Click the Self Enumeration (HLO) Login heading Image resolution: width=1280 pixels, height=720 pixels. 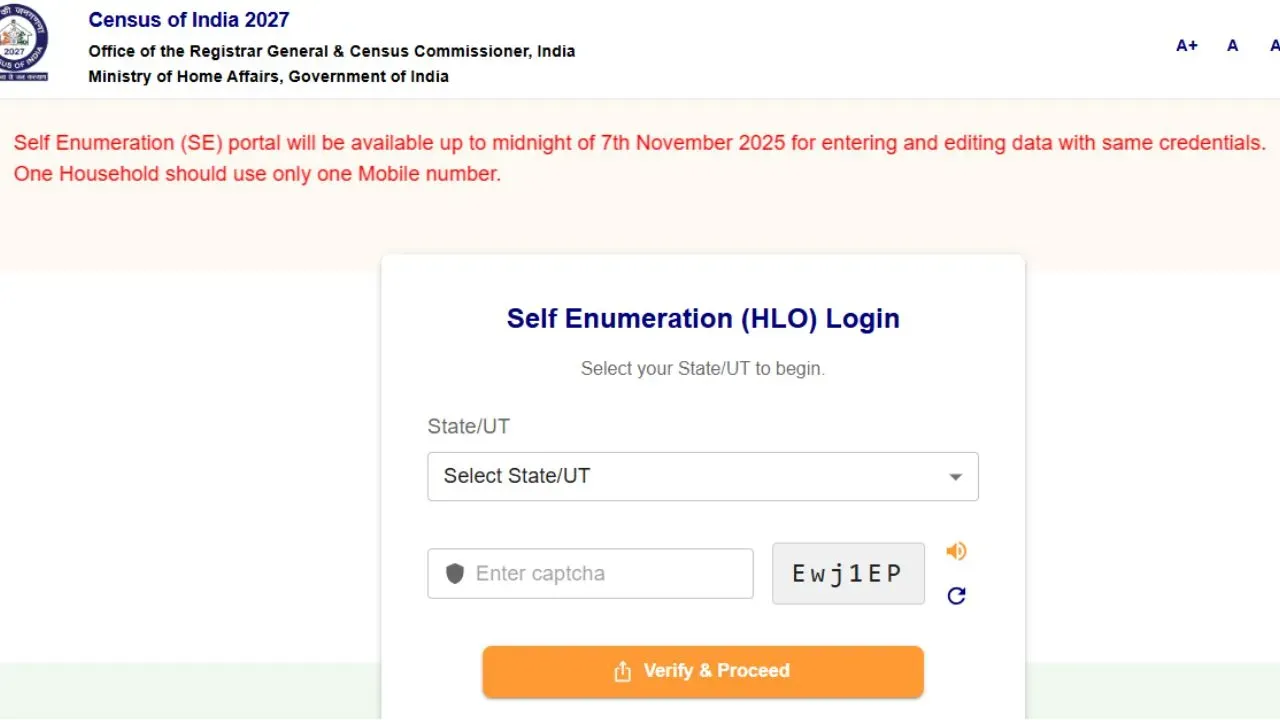tap(703, 319)
